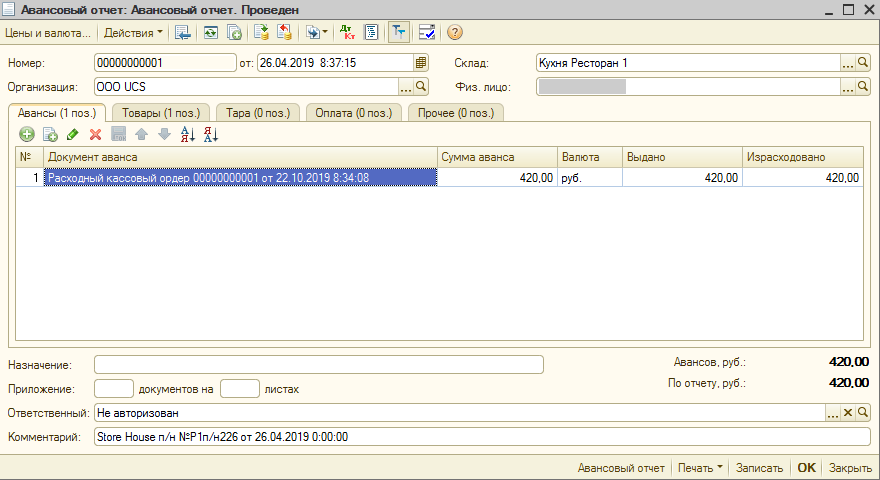Viewport: 880px width, 480px height.
Task: Click the disabled finish-editing save icon
Action: 118,134
